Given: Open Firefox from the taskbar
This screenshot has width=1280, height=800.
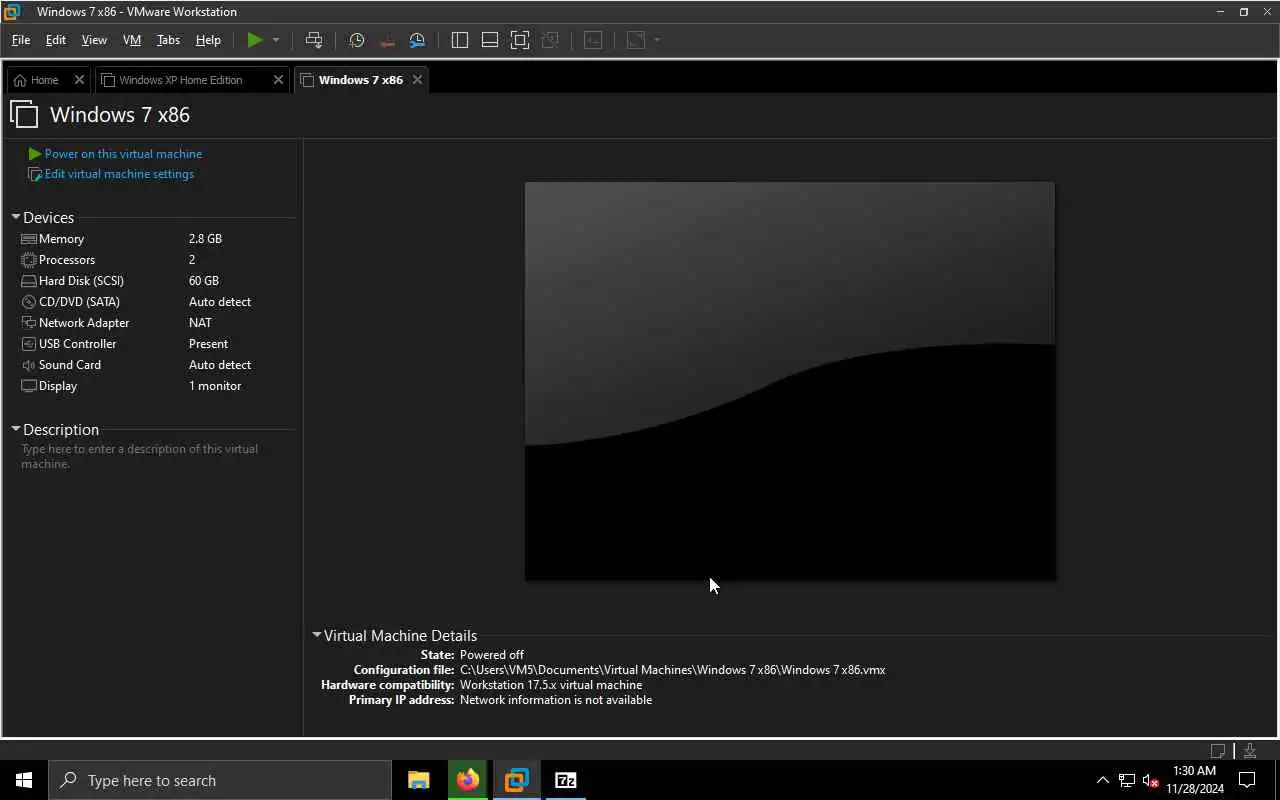Looking at the screenshot, I should 467,780.
